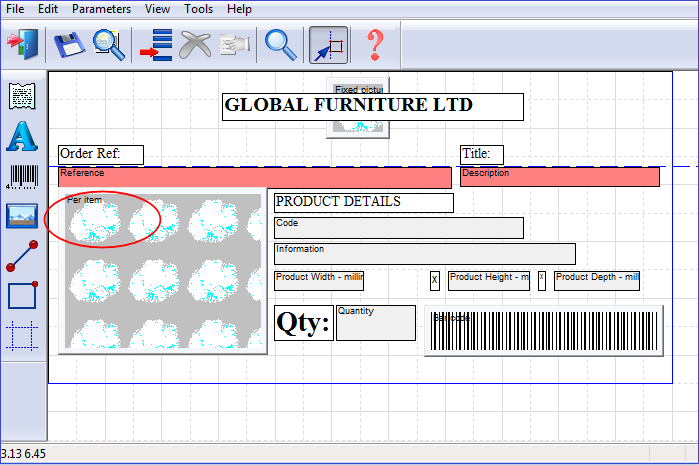
Task: Click the blue magnifying glass zoom icon
Action: [x=280, y=45]
